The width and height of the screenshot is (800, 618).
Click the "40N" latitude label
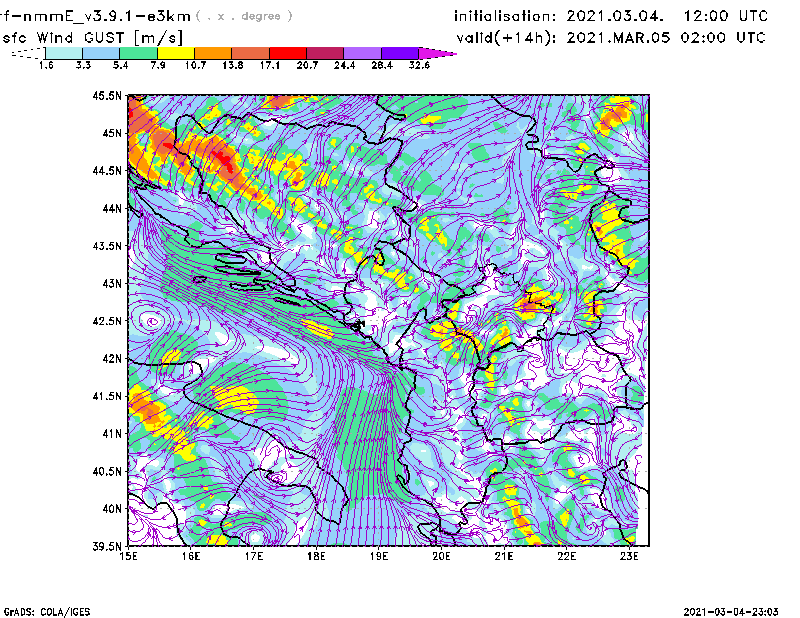pos(112,509)
